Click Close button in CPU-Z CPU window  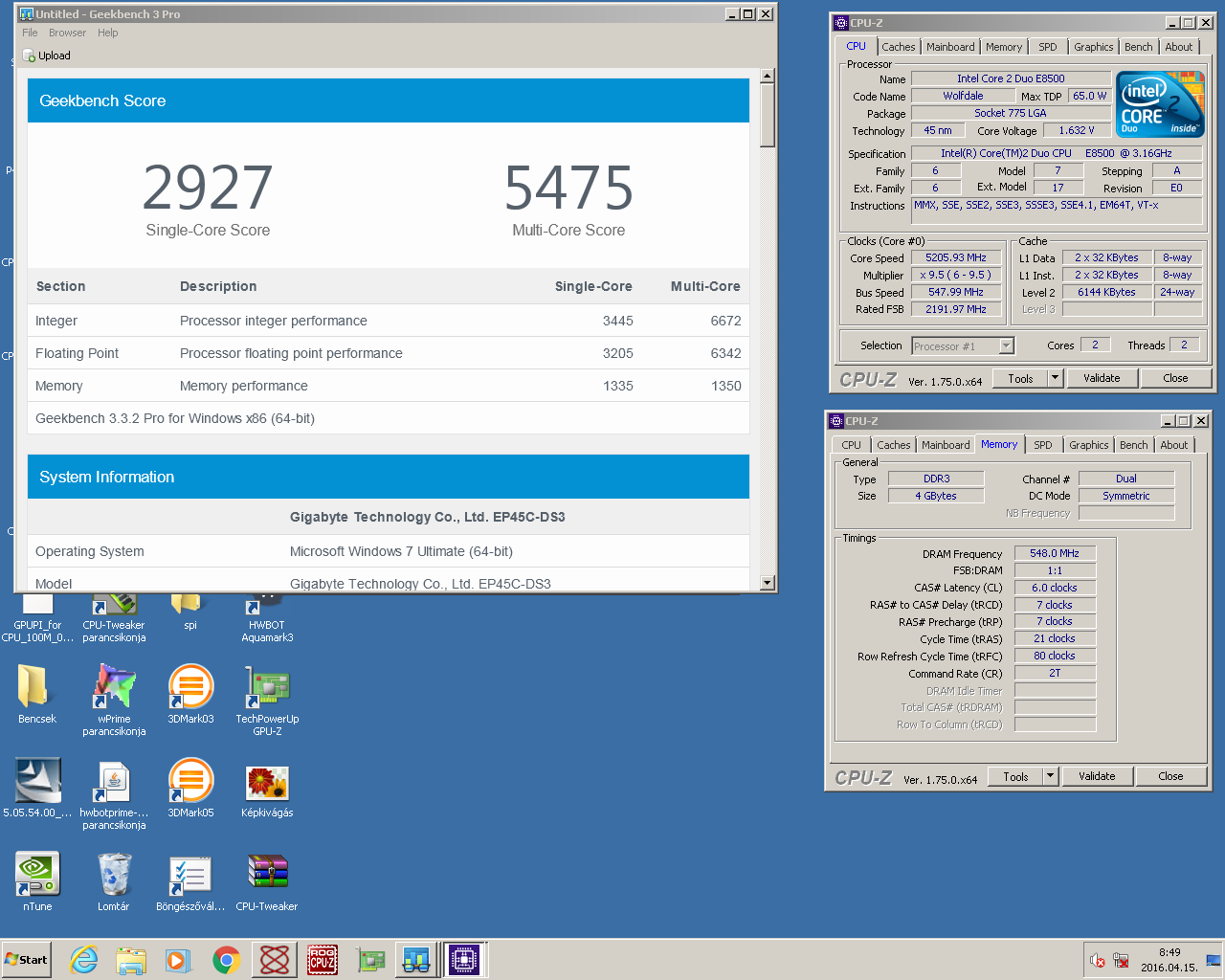pos(1175,378)
